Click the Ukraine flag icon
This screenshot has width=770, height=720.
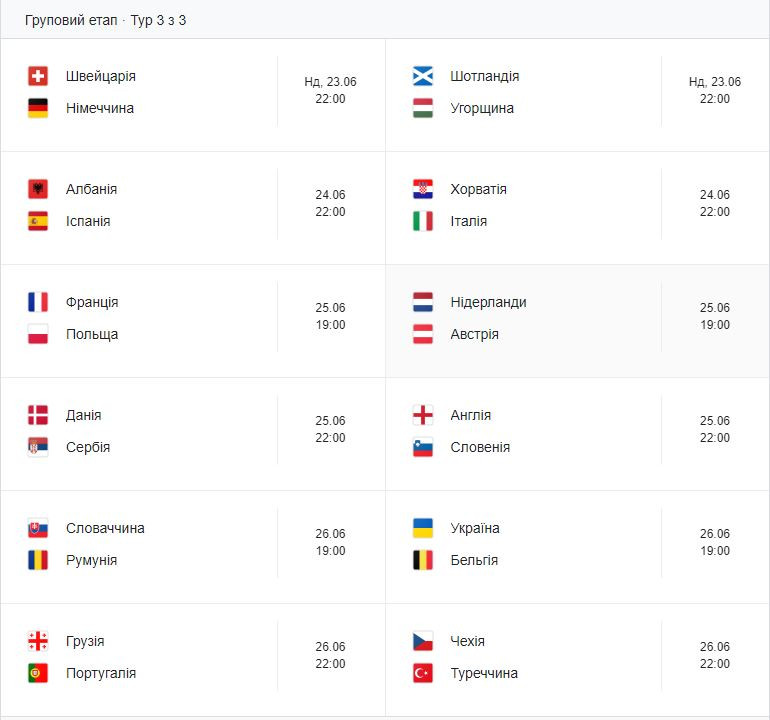point(422,528)
